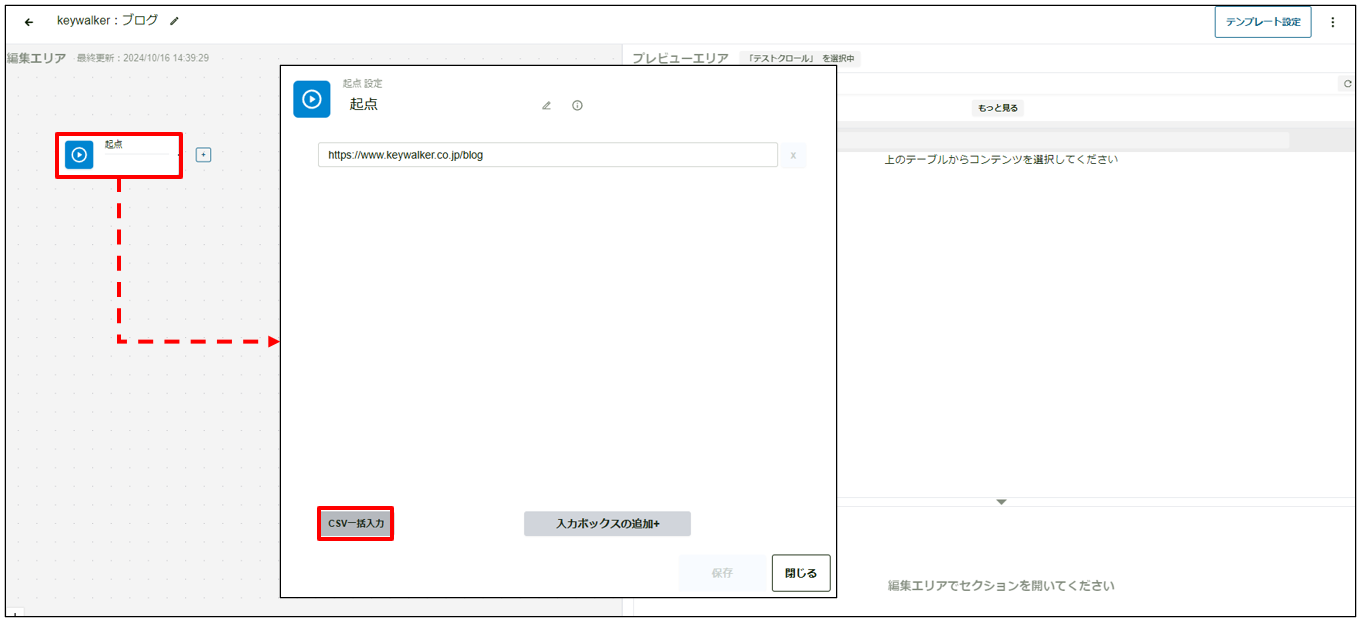
Task: Remove the URL row using the x button
Action: [x=793, y=155]
